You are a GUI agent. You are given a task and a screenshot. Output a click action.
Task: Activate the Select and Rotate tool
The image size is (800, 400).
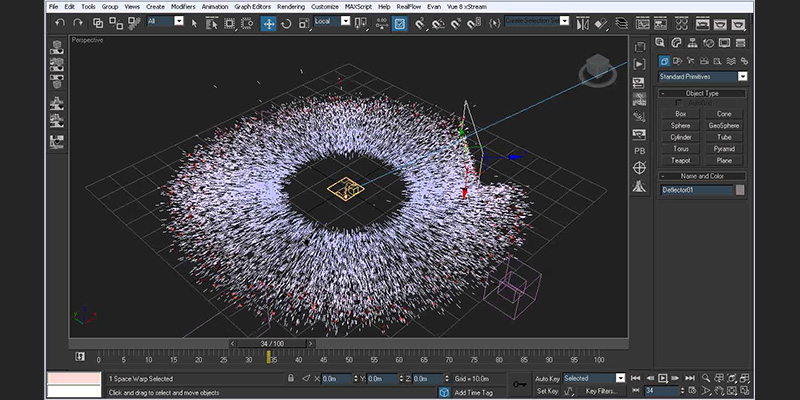tap(286, 23)
